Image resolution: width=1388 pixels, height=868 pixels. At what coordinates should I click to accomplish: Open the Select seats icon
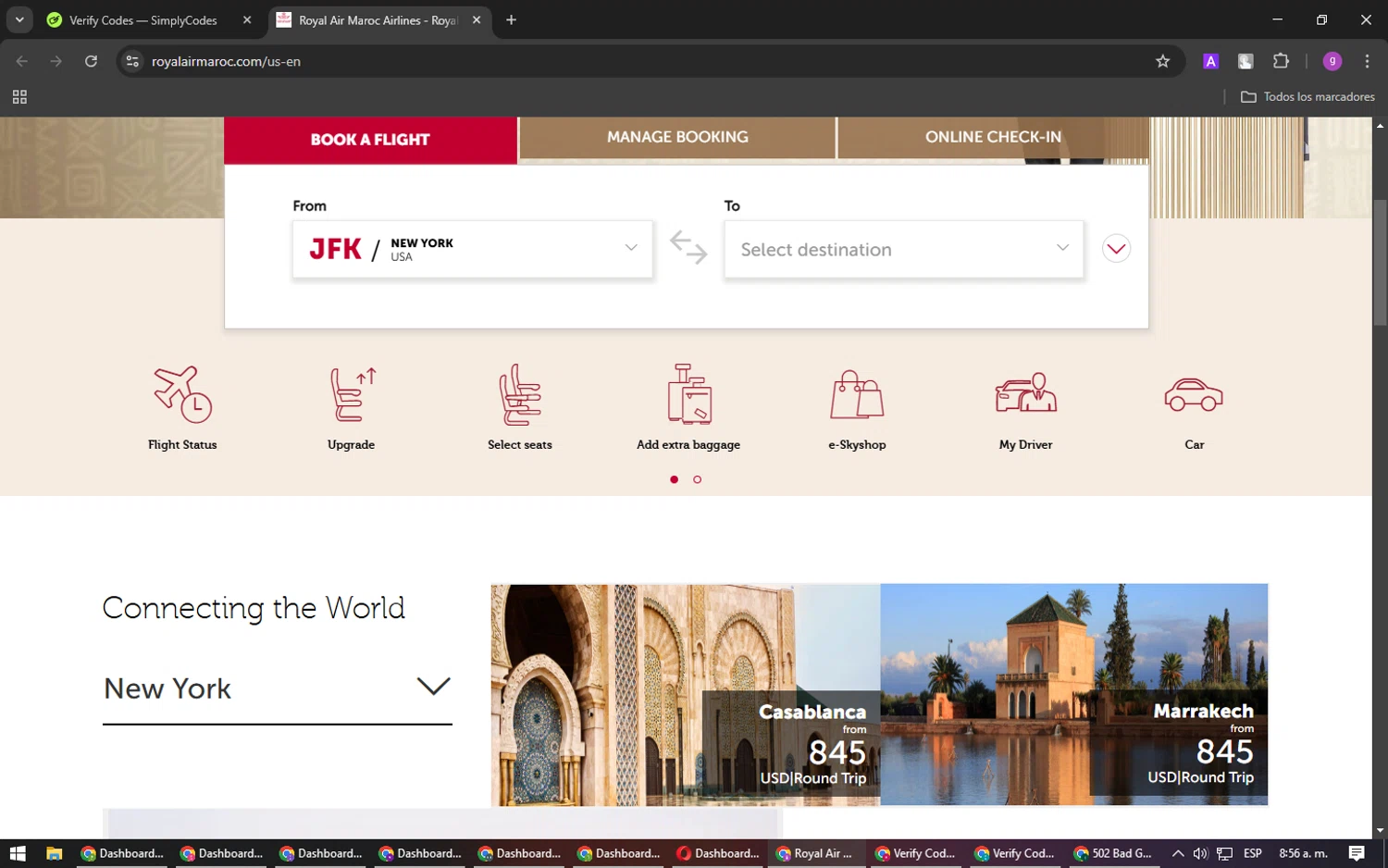coord(520,395)
